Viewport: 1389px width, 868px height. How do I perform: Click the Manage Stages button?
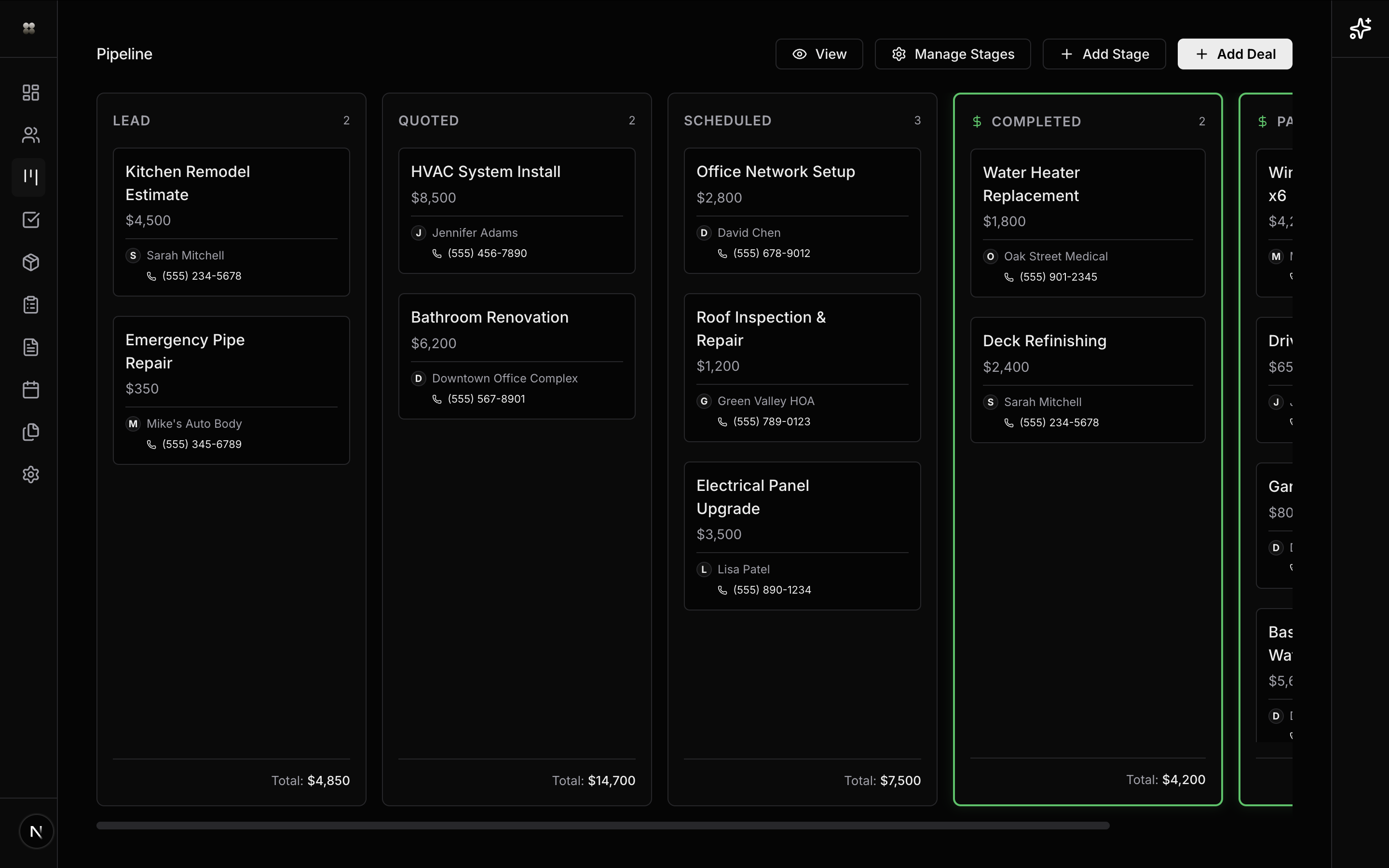[x=952, y=54]
